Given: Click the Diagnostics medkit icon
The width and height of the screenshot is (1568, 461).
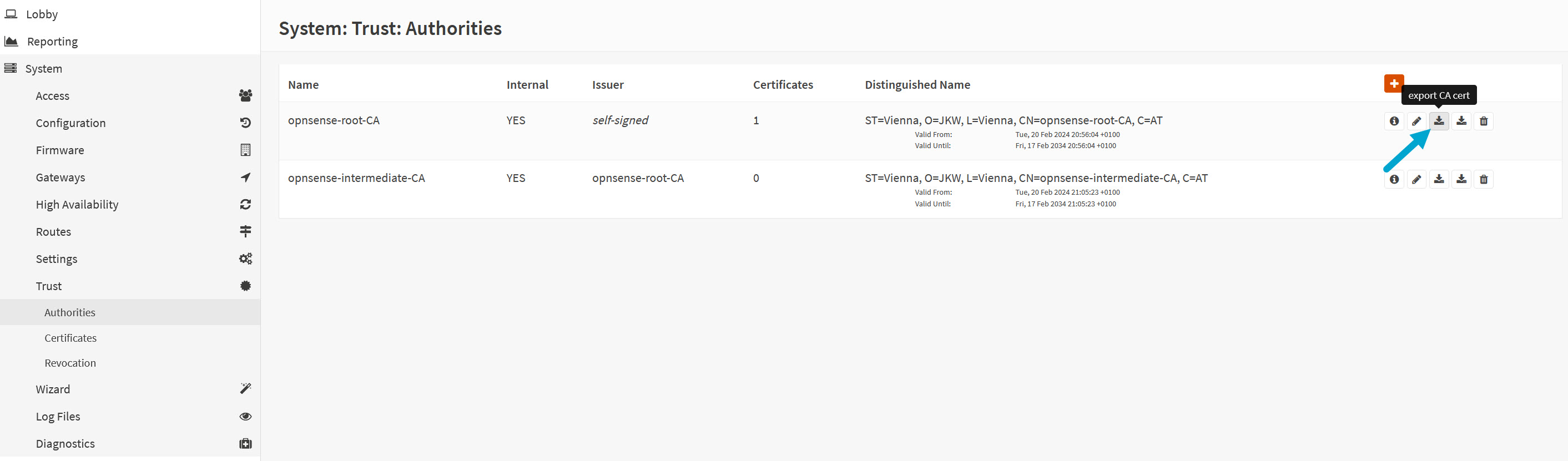Looking at the screenshot, I should (x=245, y=443).
